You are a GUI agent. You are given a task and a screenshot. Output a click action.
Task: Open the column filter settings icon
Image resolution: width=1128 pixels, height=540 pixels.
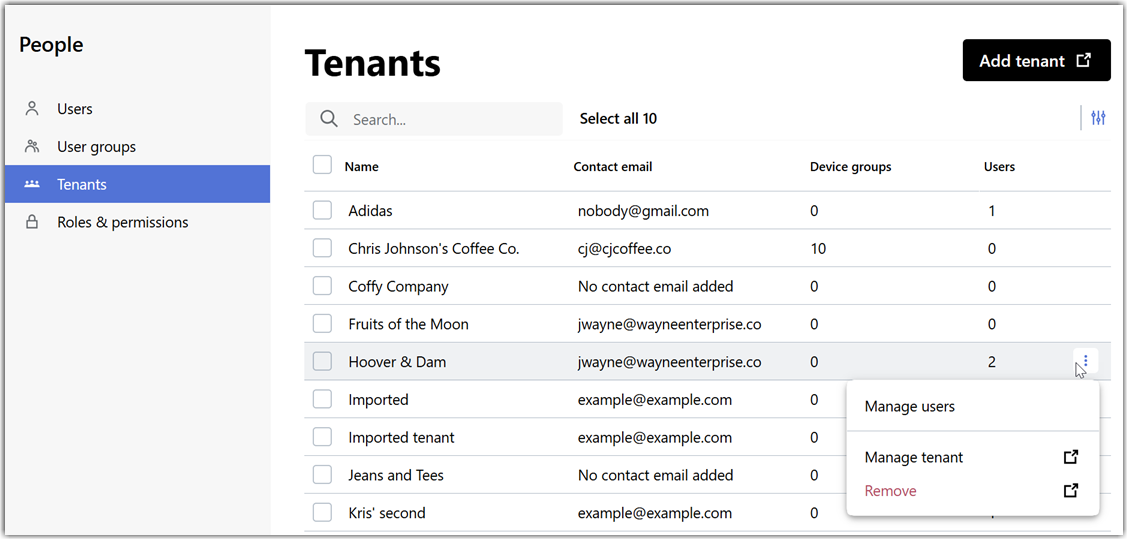[x=1098, y=119]
